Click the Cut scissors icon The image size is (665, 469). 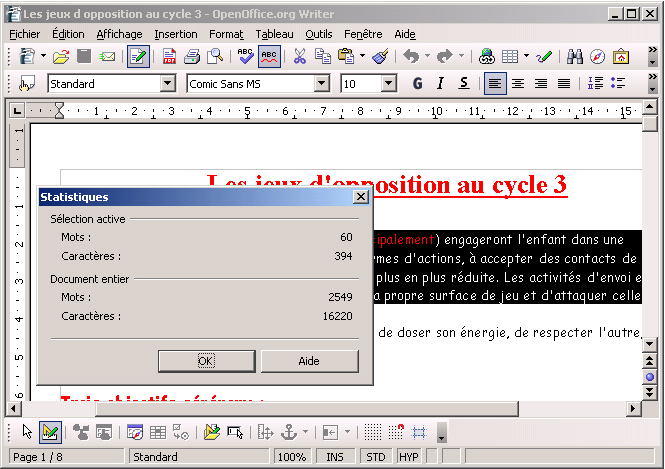click(298, 57)
